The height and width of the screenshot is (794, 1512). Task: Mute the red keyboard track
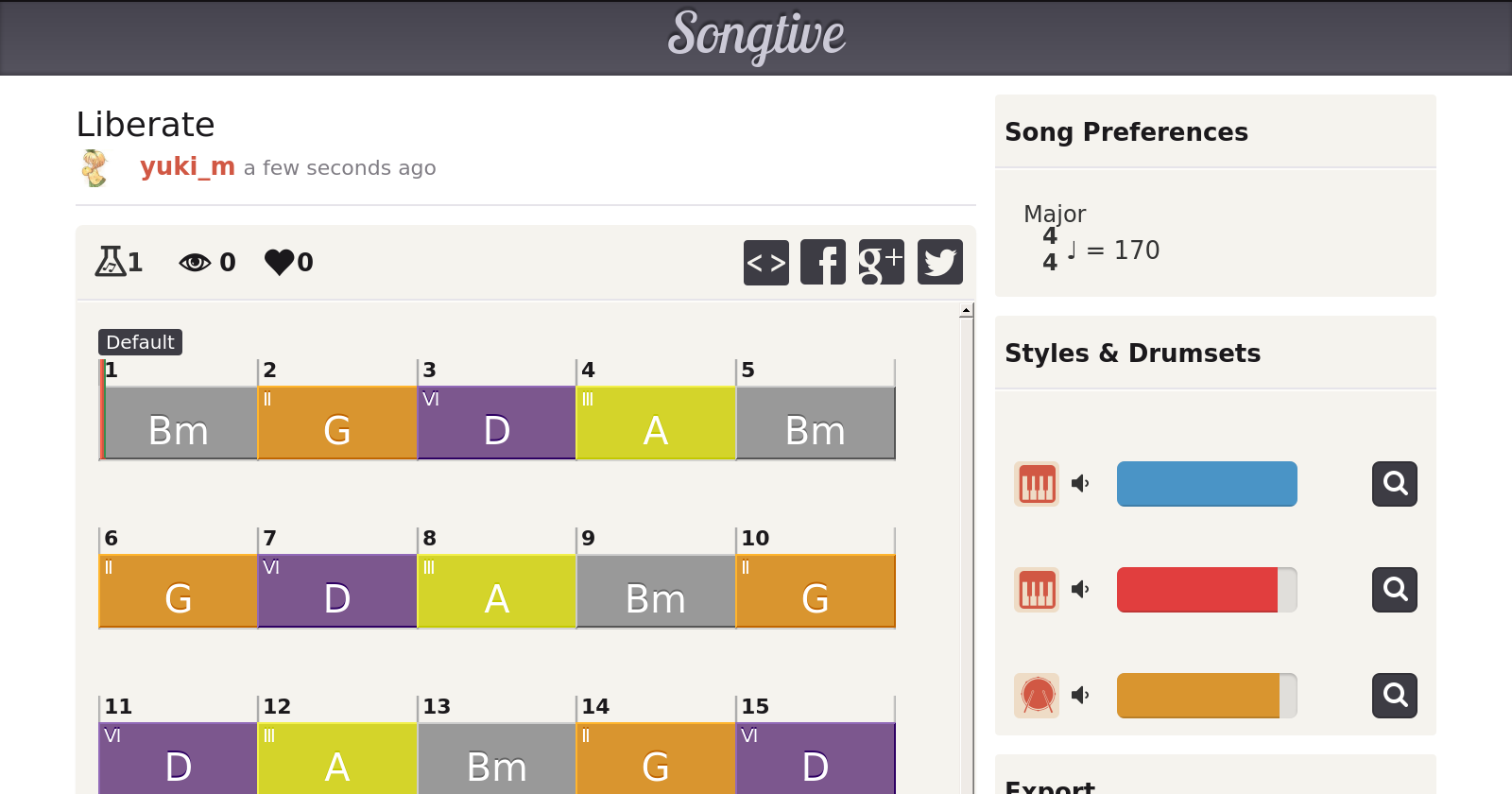(1080, 590)
